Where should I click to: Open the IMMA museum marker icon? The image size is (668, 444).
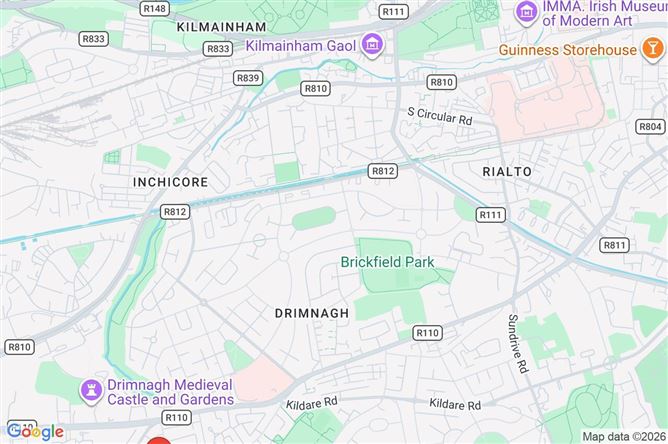point(527,12)
